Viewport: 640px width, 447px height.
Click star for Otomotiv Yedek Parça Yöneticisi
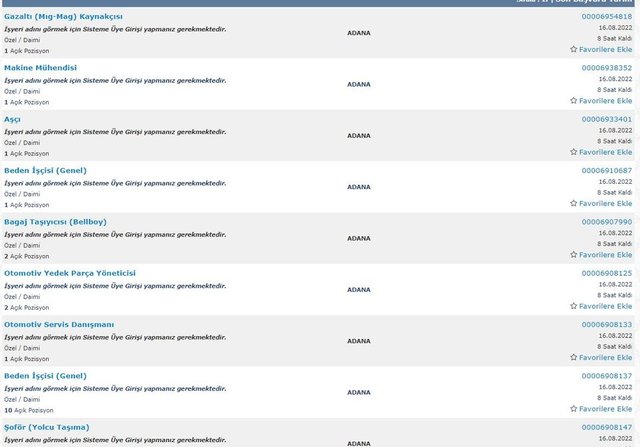coord(574,306)
